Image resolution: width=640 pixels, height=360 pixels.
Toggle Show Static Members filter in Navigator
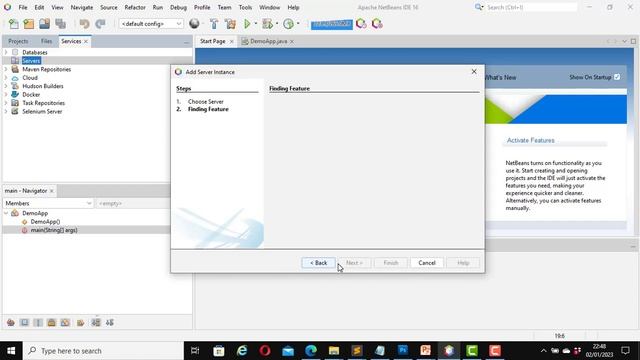(38, 323)
